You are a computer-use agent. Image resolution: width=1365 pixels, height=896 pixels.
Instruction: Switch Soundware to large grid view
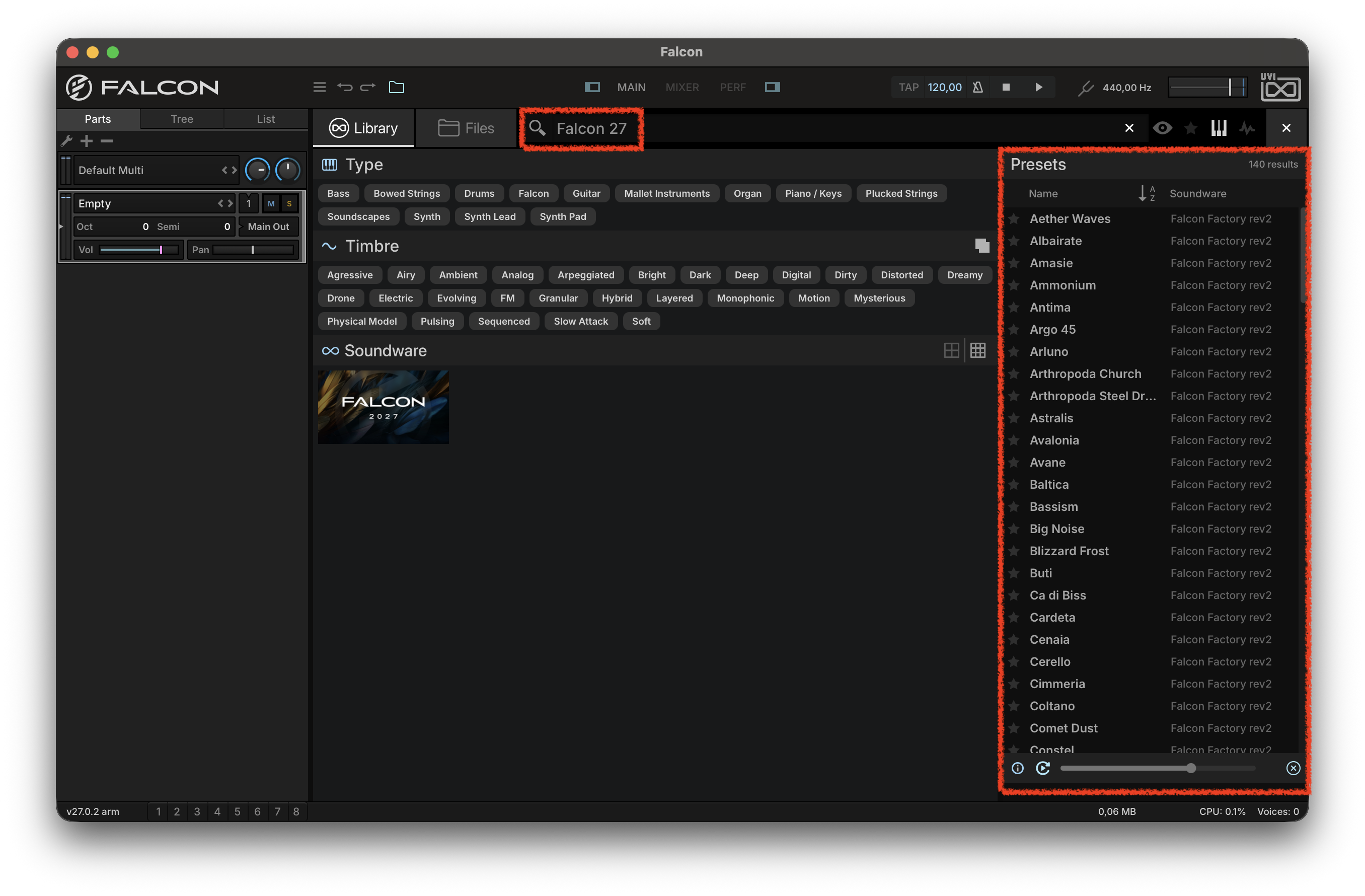tap(951, 350)
